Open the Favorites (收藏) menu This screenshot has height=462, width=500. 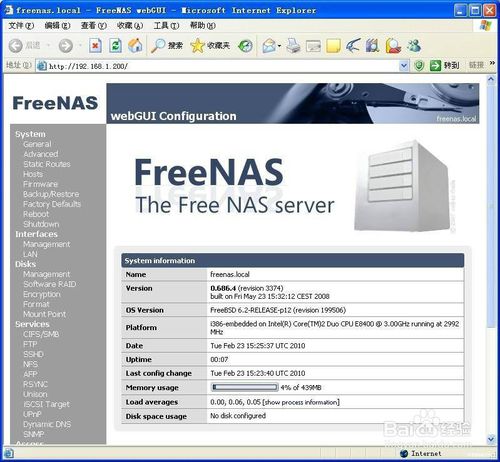130,25
